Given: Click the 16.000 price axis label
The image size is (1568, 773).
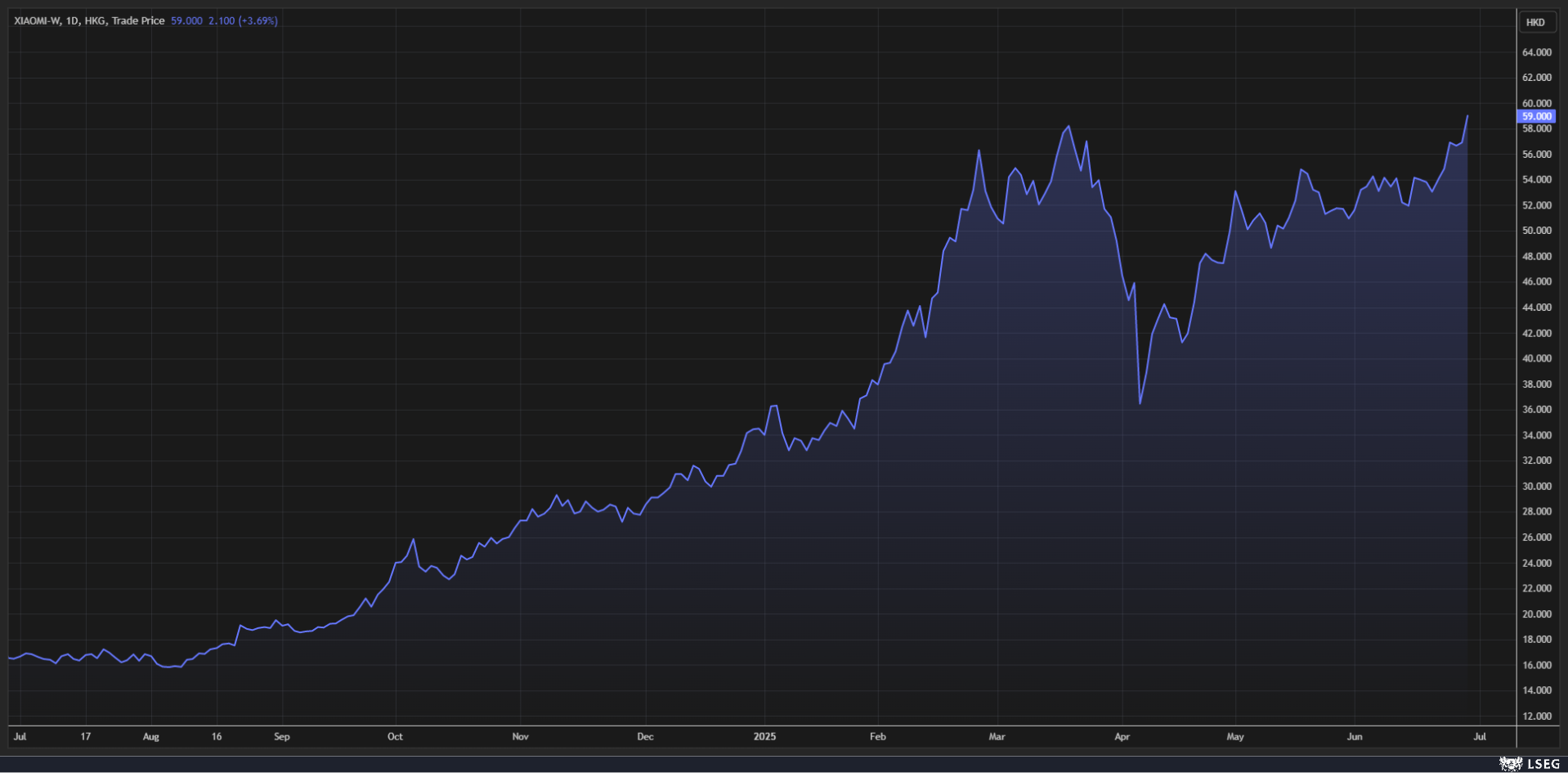Looking at the screenshot, I should (1536, 665).
